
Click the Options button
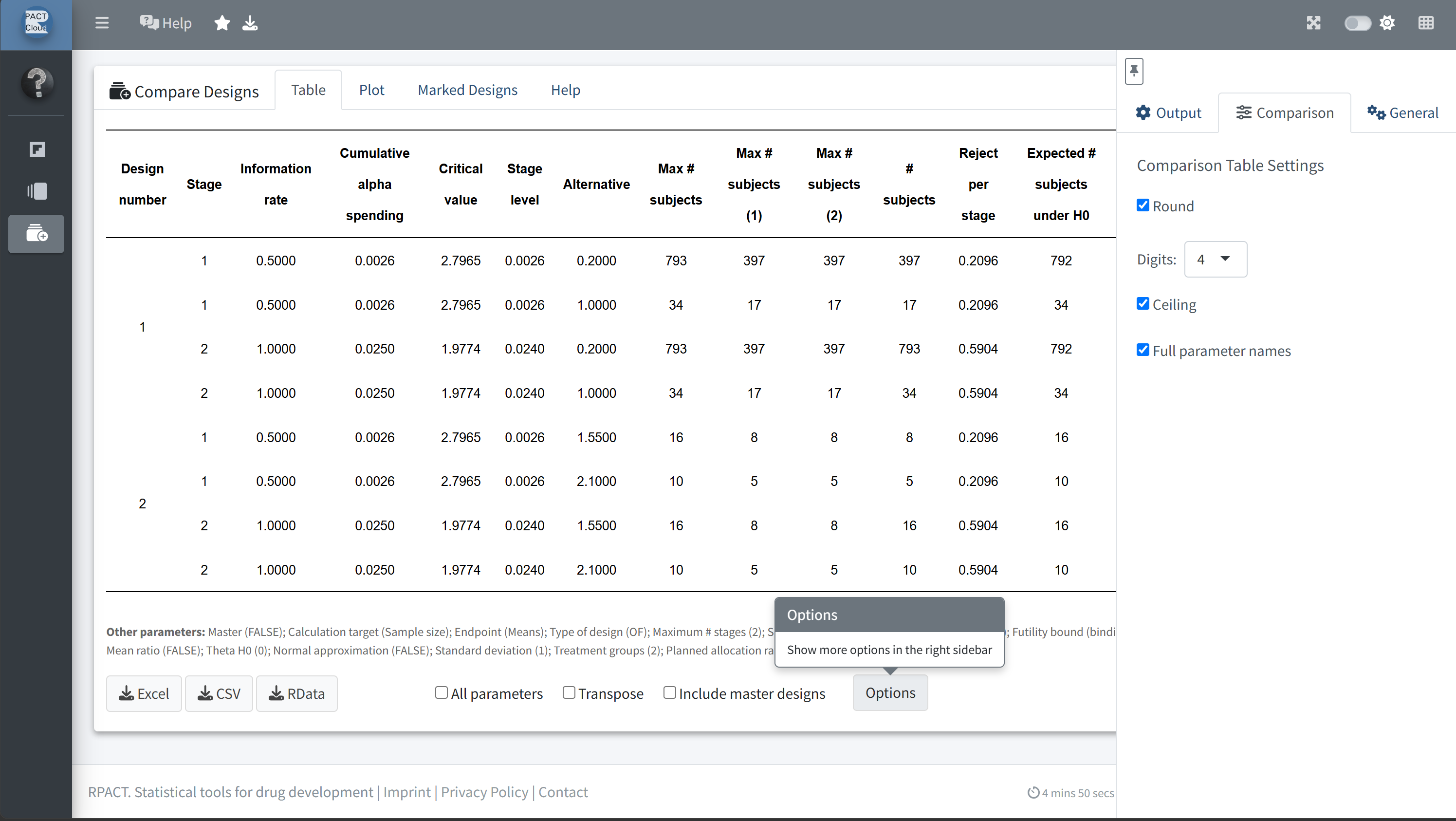coord(890,692)
